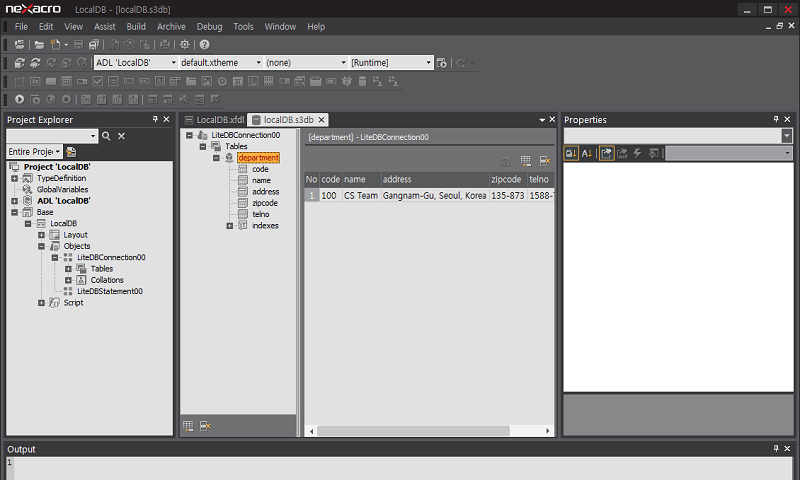800x480 pixels.
Task: Open the Tools menu
Action: point(243,27)
